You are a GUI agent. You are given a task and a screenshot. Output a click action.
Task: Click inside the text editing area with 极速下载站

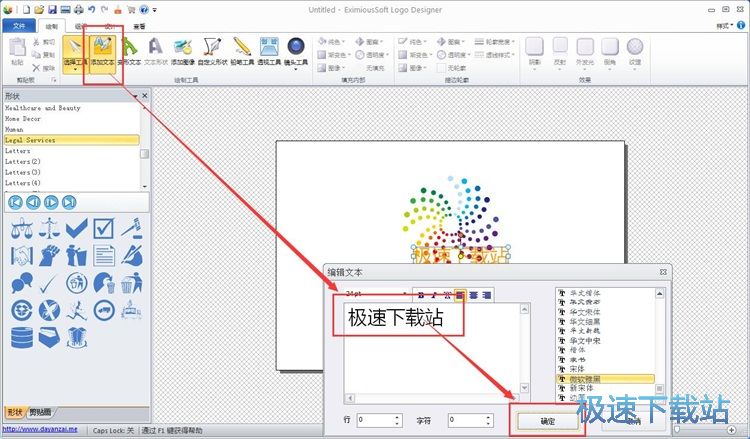[x=432, y=348]
